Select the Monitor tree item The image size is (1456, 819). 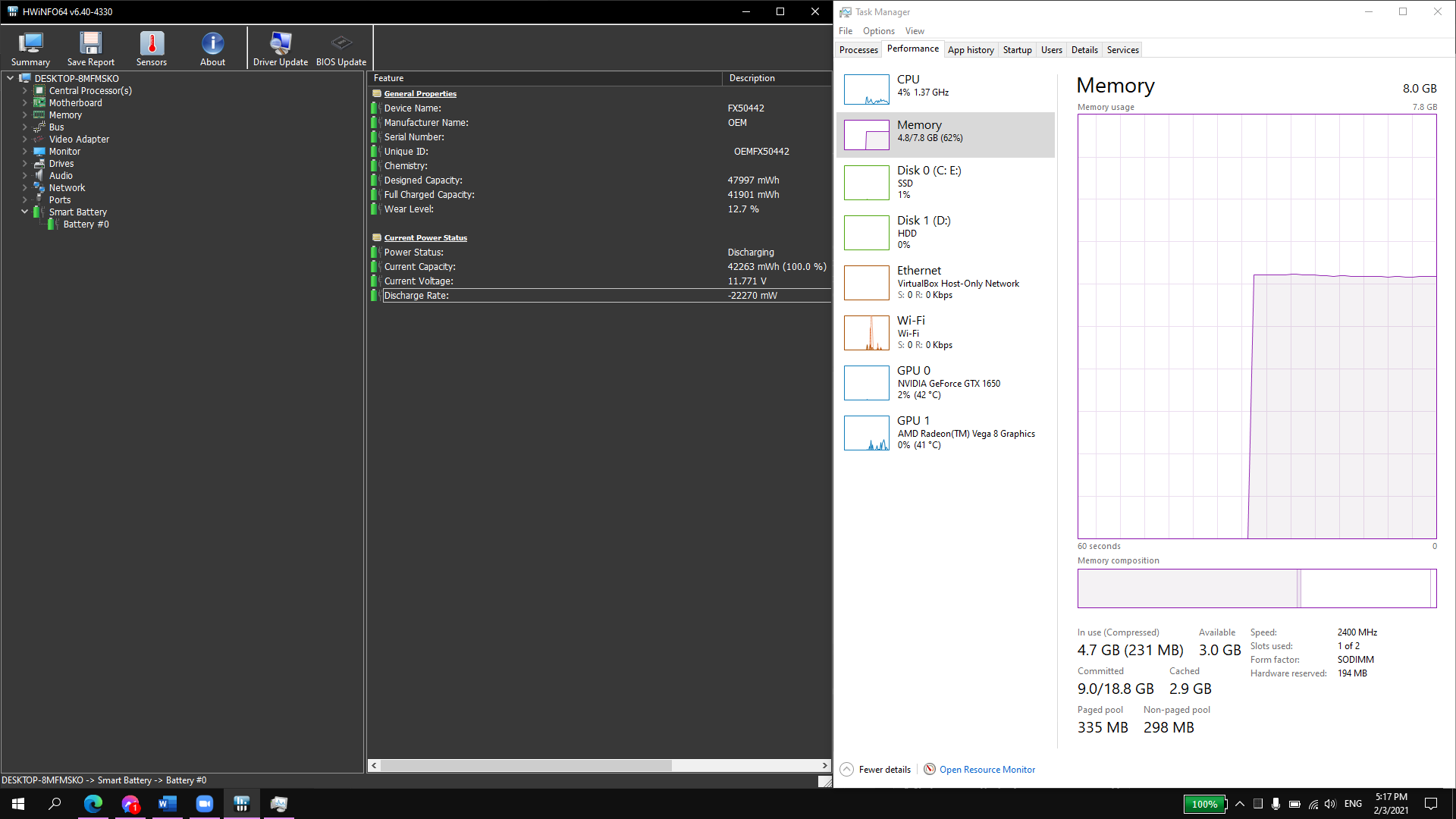(x=64, y=152)
